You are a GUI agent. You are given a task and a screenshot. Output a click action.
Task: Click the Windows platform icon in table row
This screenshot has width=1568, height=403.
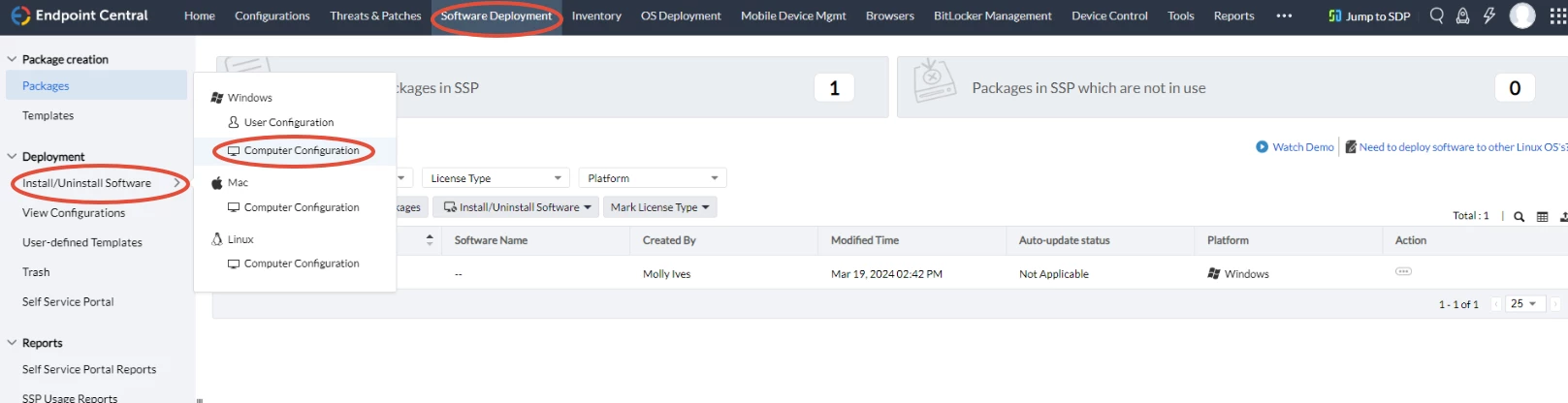pos(1213,273)
